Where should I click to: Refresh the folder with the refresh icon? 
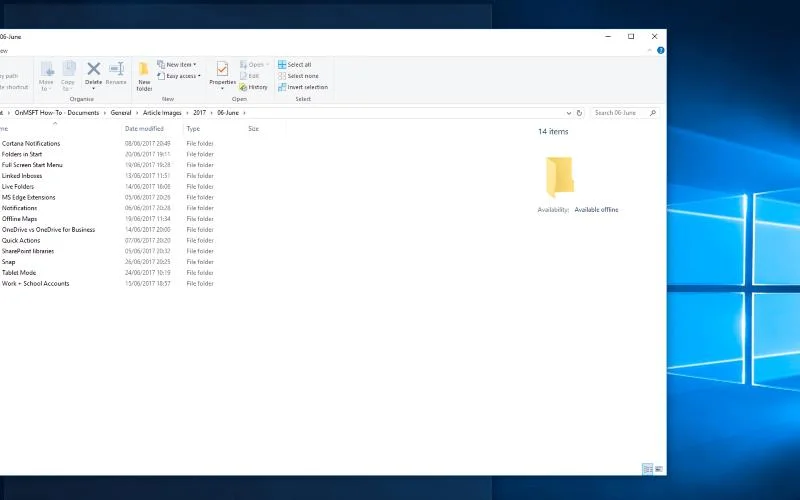[x=579, y=113]
